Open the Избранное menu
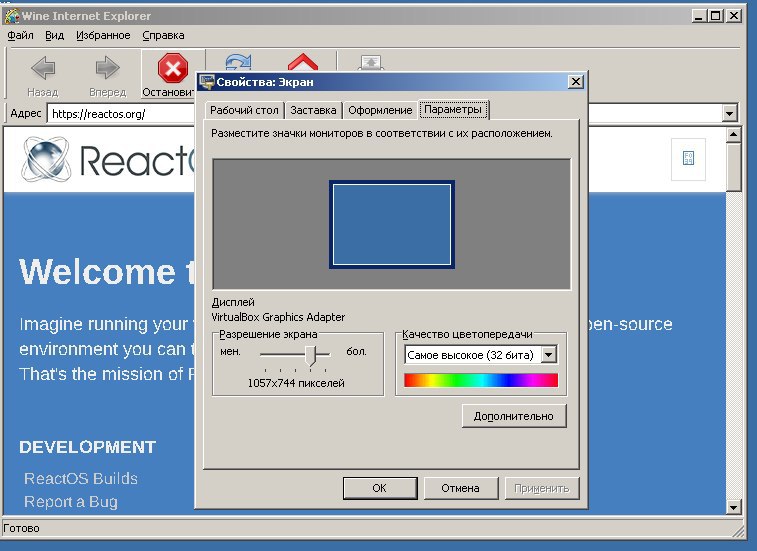 coord(103,35)
